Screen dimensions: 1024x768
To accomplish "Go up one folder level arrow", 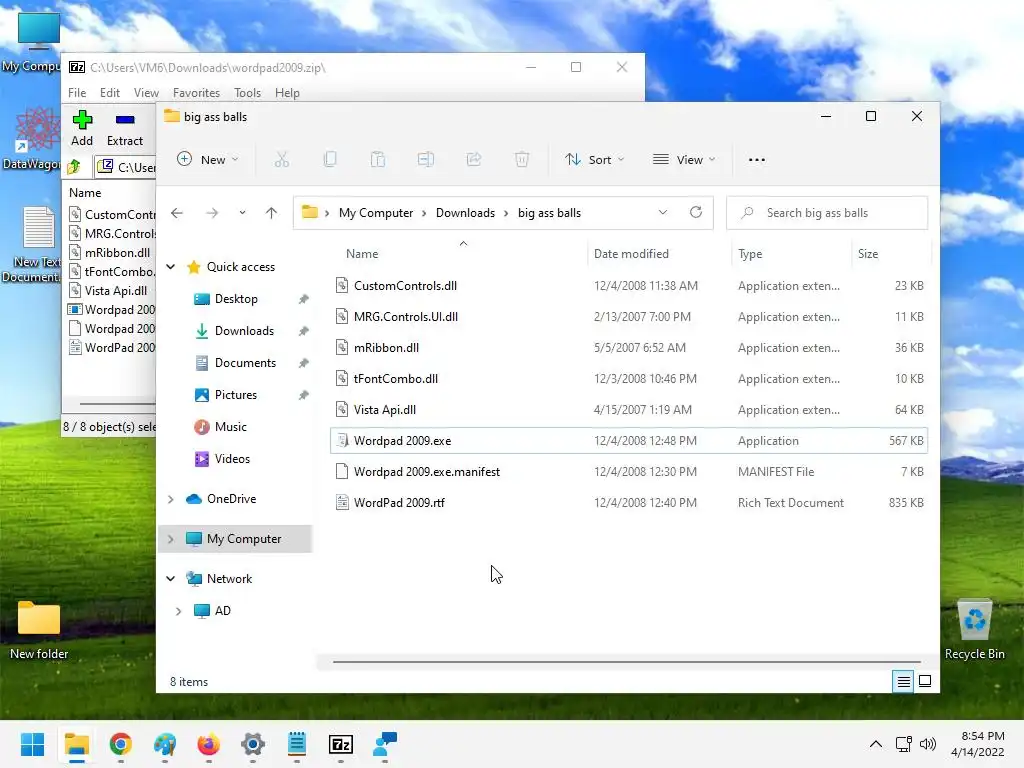I will pyautogui.click(x=271, y=213).
